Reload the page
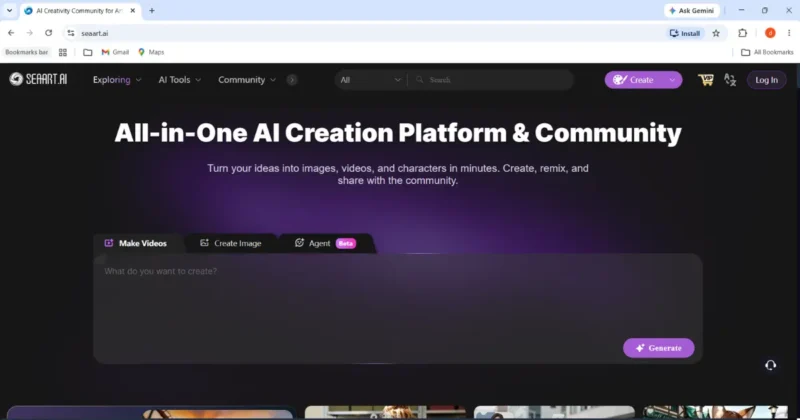This screenshot has width=800, height=420. (48, 33)
